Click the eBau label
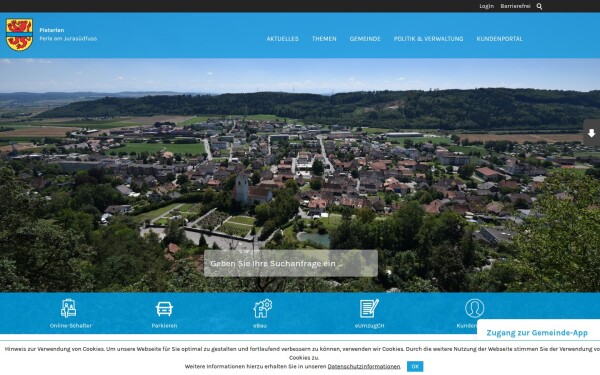 click(260, 326)
